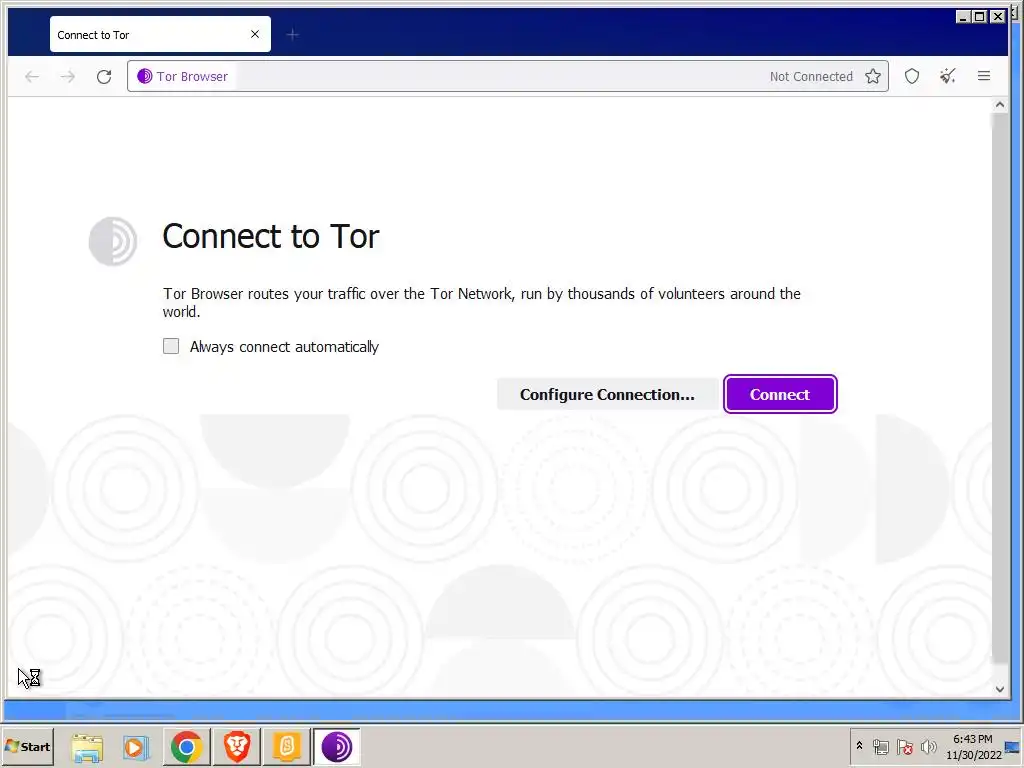Enable Always connect automatically checkbox
This screenshot has width=1024, height=768.
point(171,346)
